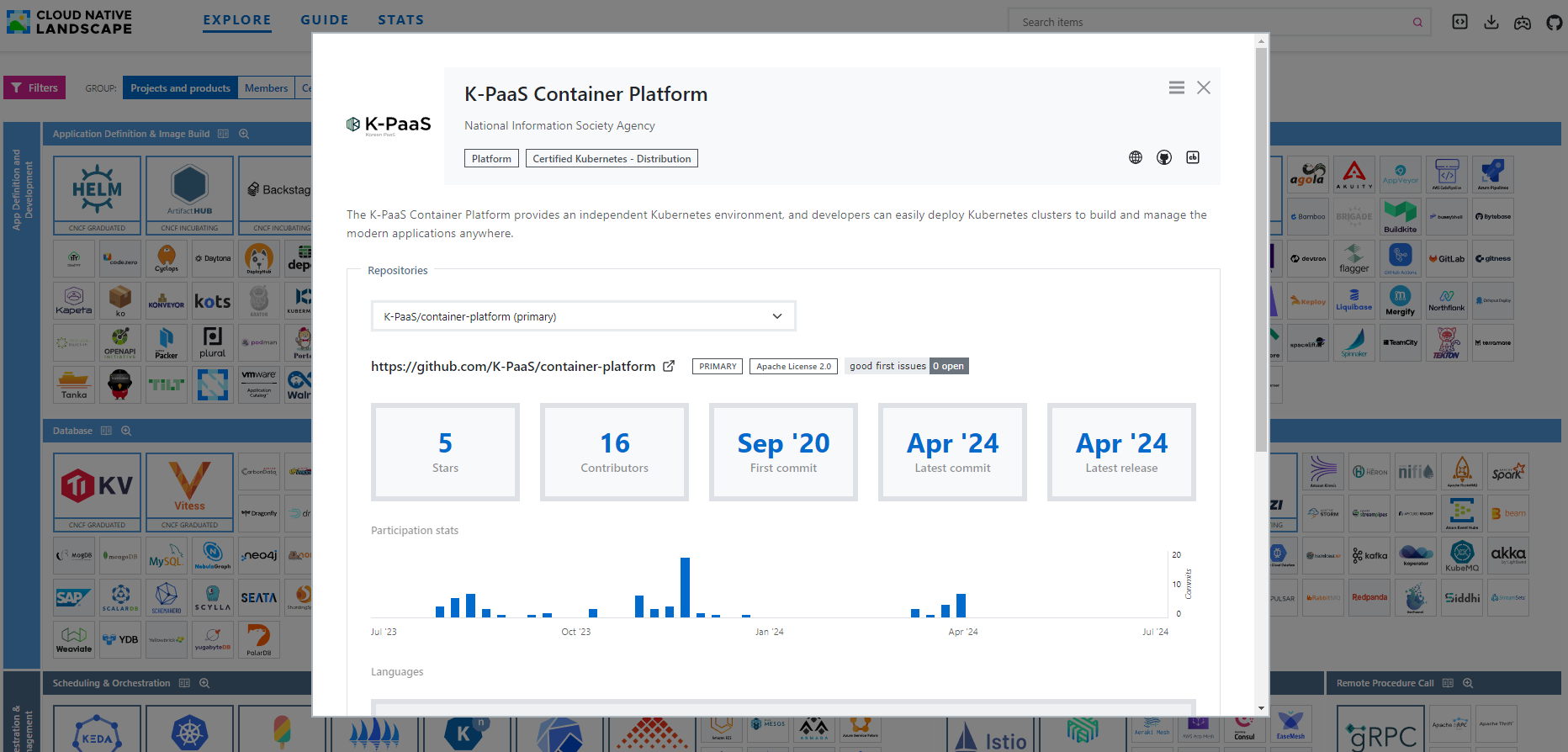Click the GitHub icon in the modal header

[x=1164, y=157]
